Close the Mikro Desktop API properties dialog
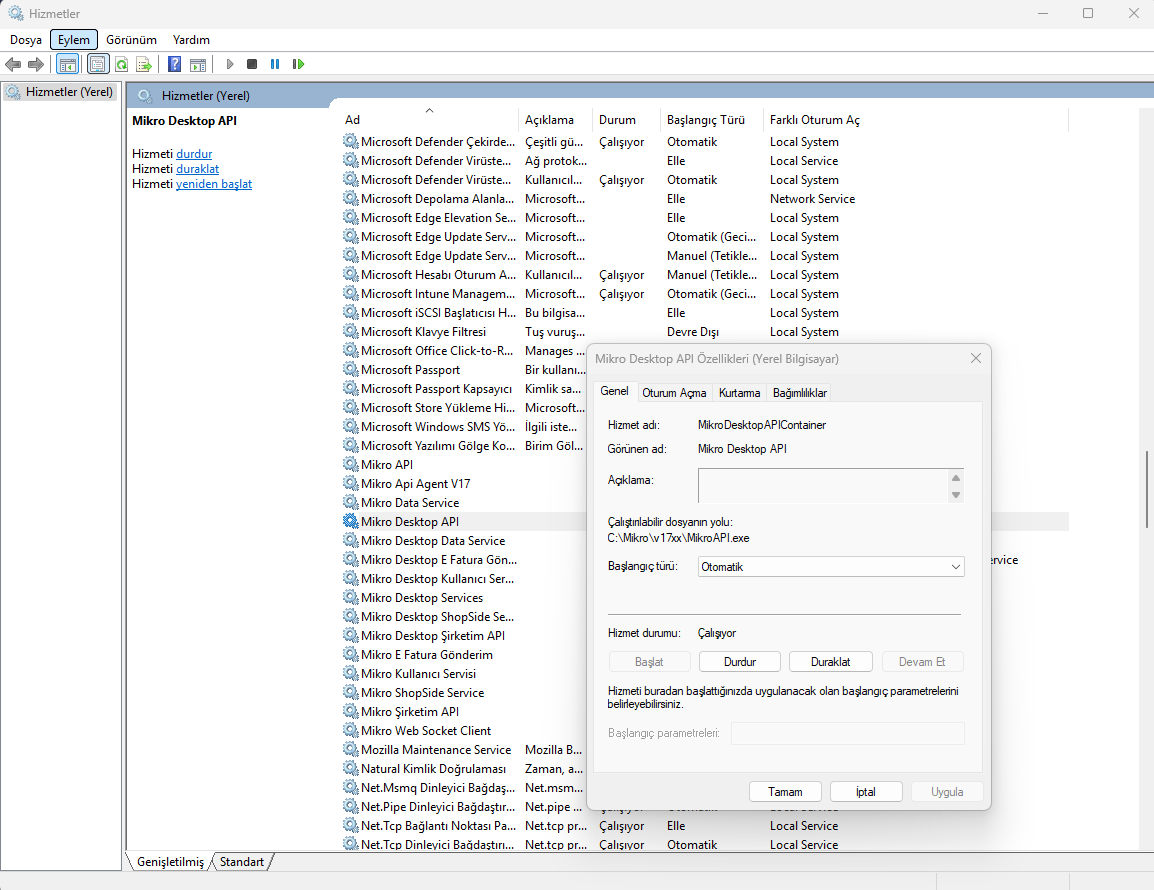This screenshot has width=1154, height=890. pyautogui.click(x=976, y=359)
